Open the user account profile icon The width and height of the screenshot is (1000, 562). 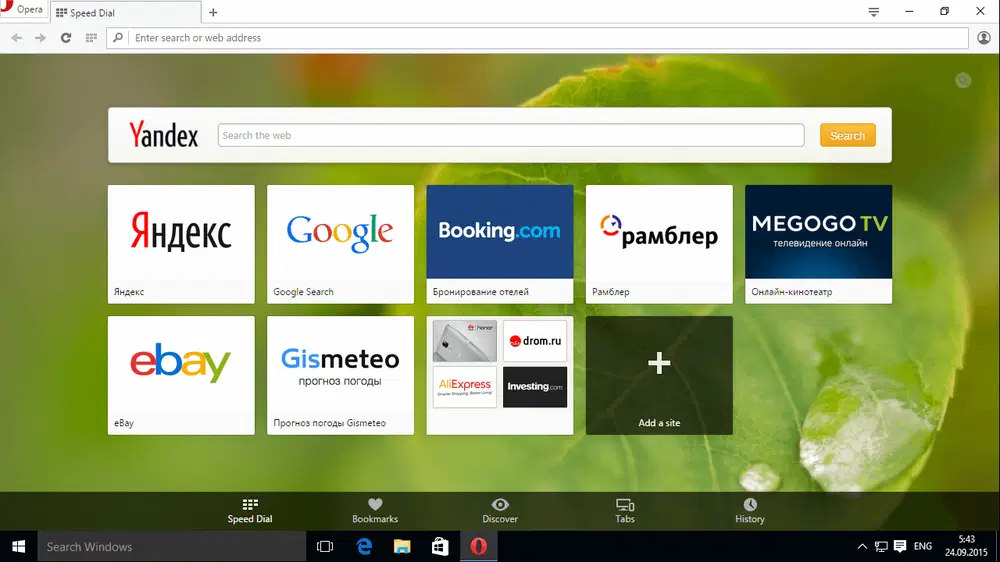click(x=984, y=38)
